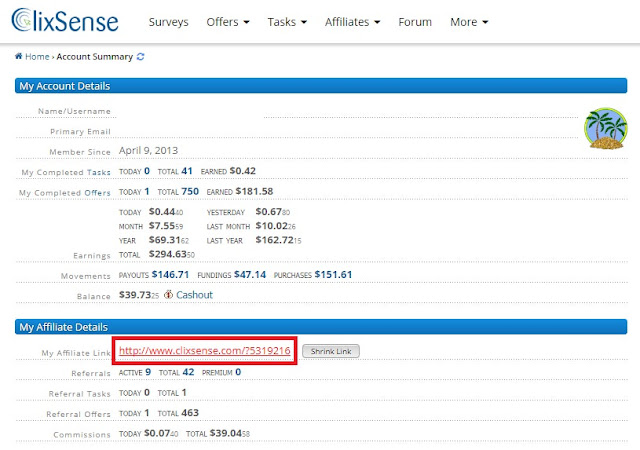This screenshot has width=640, height=450.
Task: Select completed offers total 750
Action: 190,192
